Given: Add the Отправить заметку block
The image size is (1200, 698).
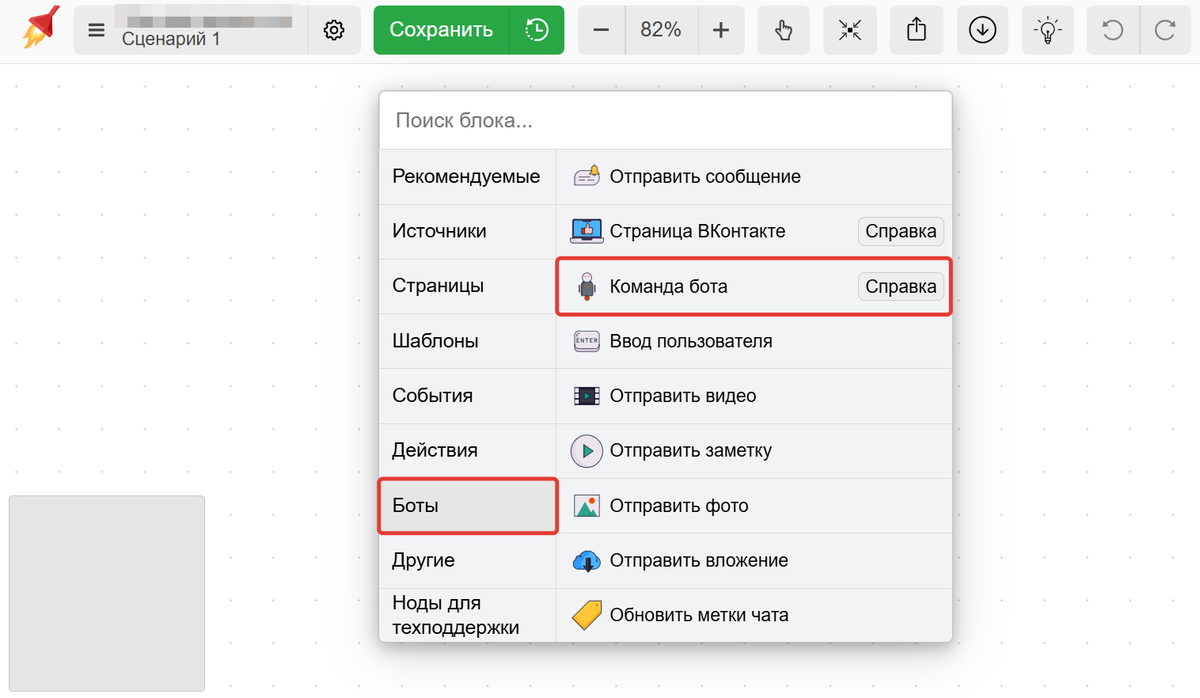Looking at the screenshot, I should pos(754,451).
